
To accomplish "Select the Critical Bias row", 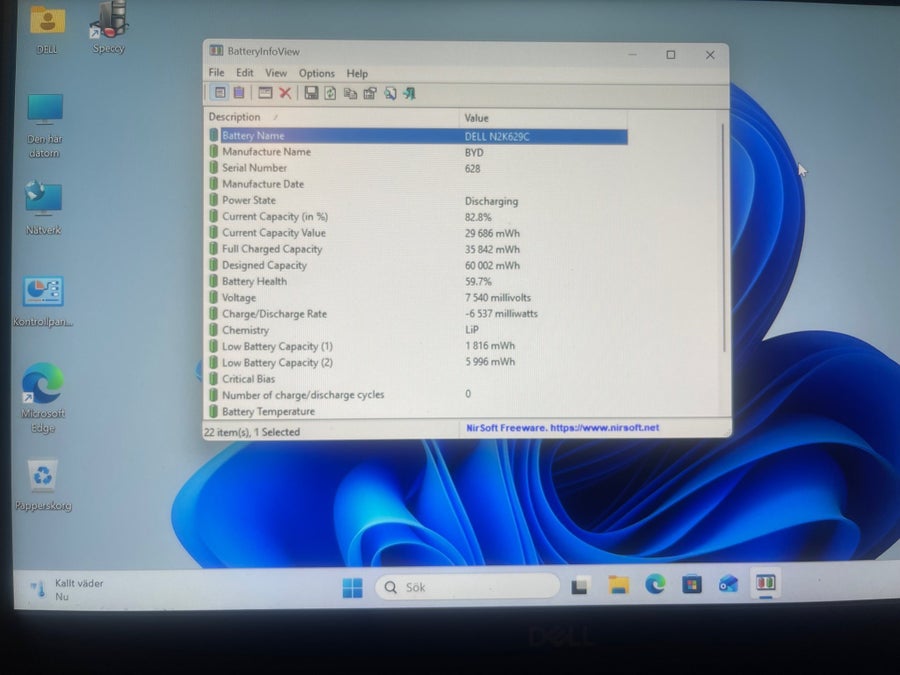I will tap(417, 379).
